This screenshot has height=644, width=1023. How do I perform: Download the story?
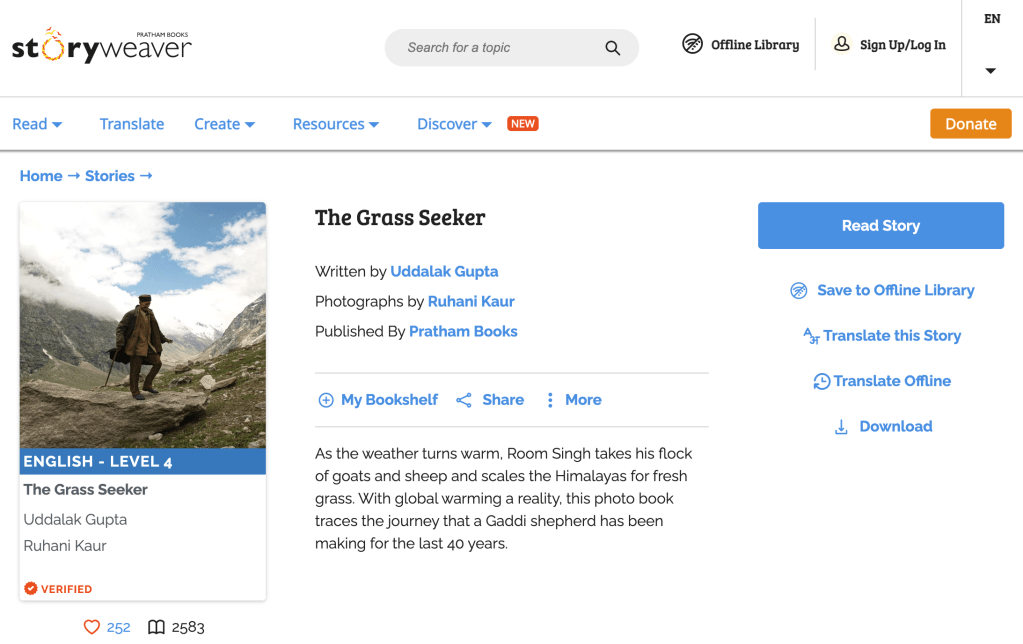(883, 427)
